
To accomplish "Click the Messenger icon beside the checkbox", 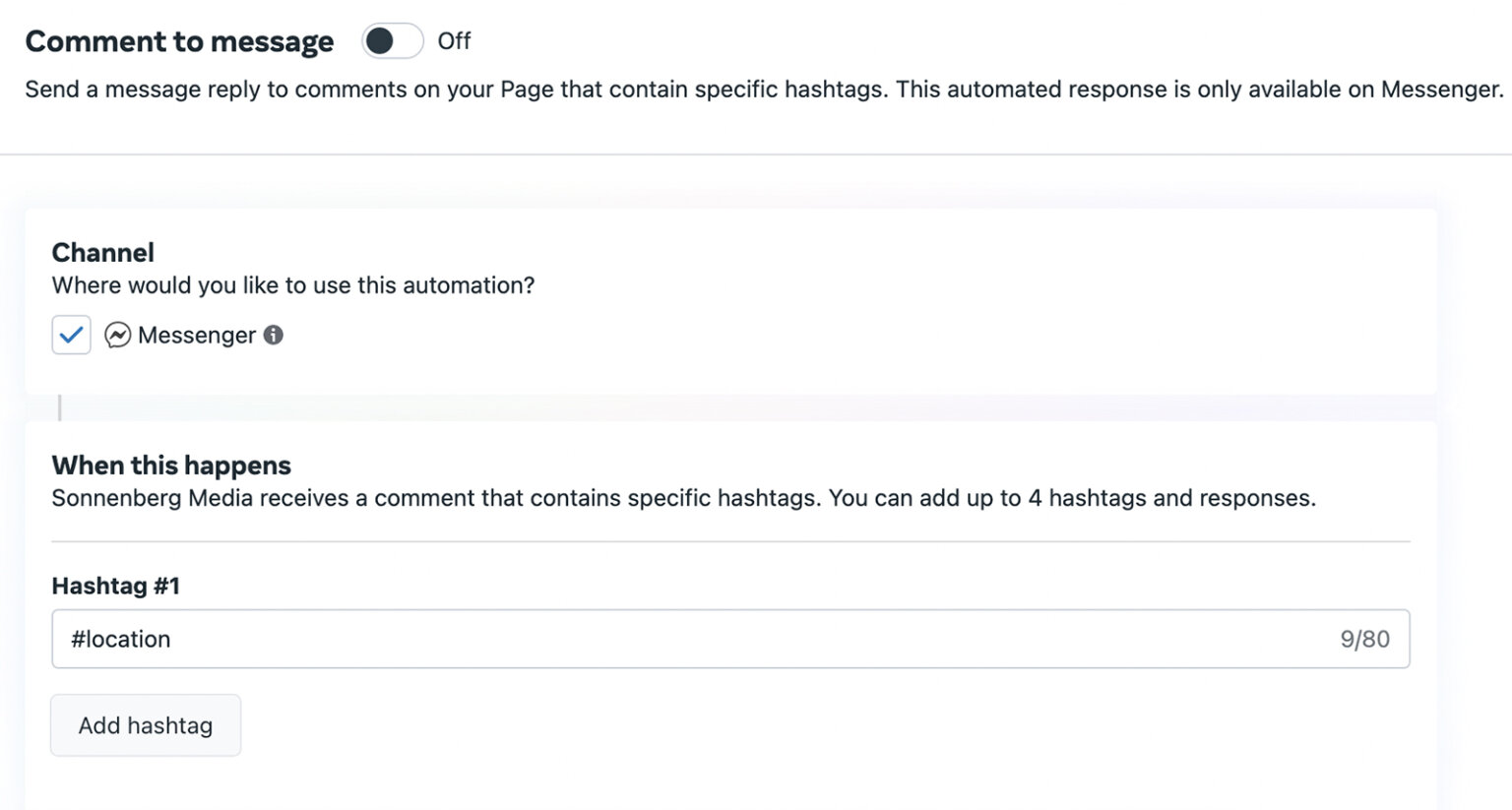I will (118, 335).
